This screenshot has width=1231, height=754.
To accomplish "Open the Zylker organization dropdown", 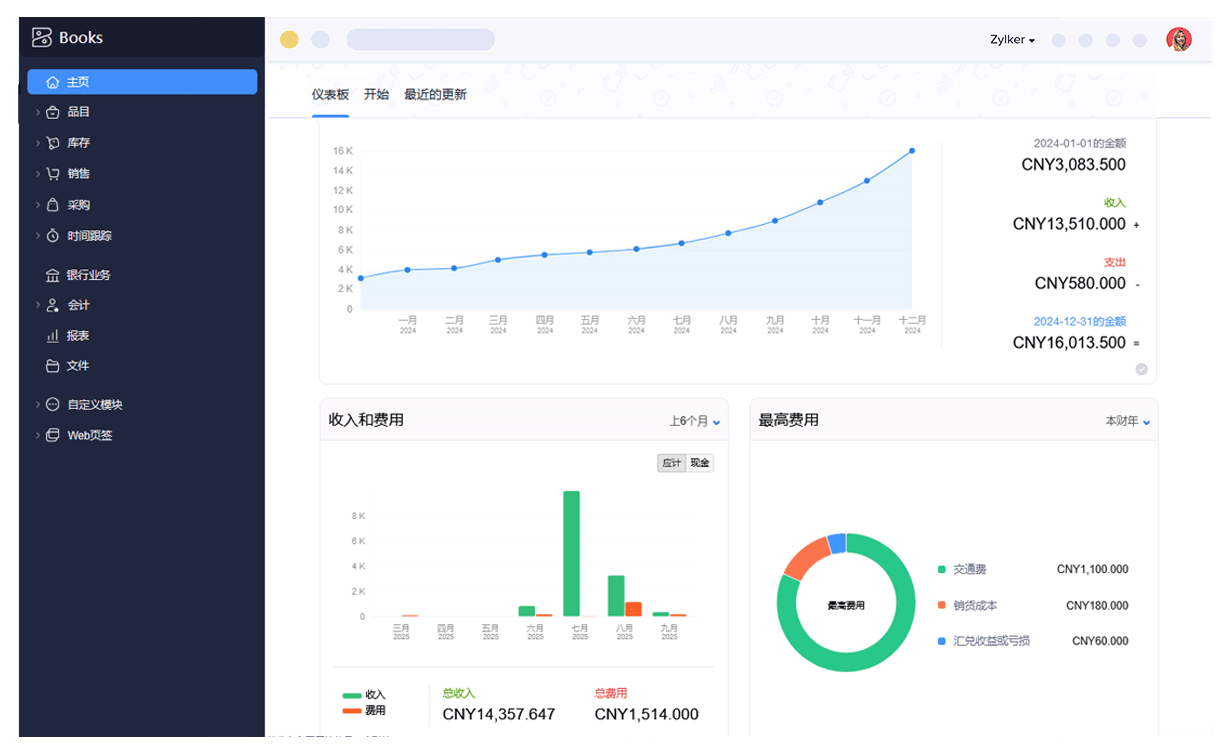I will [1012, 40].
